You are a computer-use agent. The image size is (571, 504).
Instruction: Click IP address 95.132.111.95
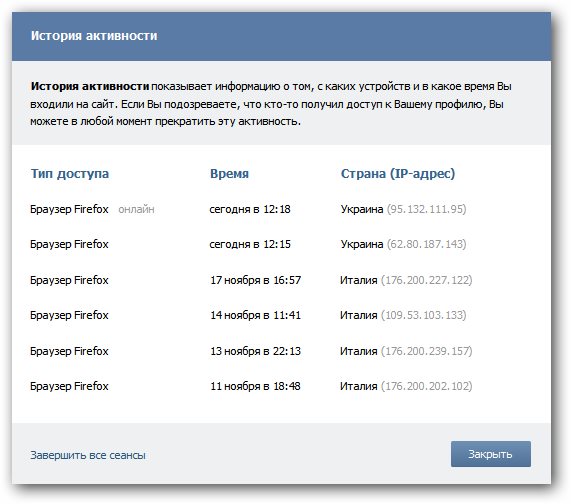(x=426, y=209)
